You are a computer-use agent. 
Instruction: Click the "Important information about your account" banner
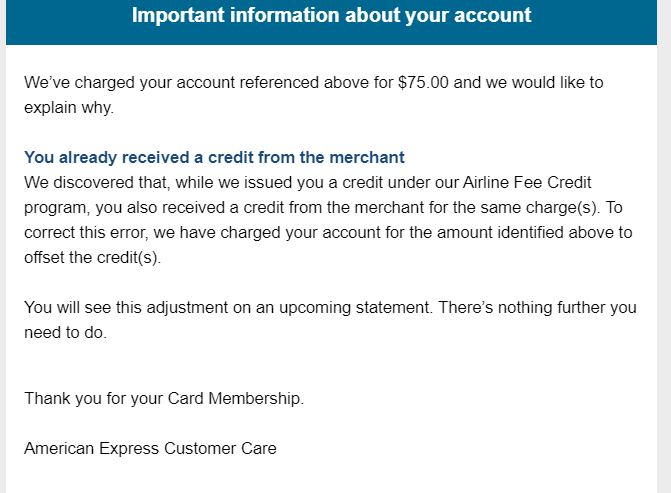coord(331,21)
